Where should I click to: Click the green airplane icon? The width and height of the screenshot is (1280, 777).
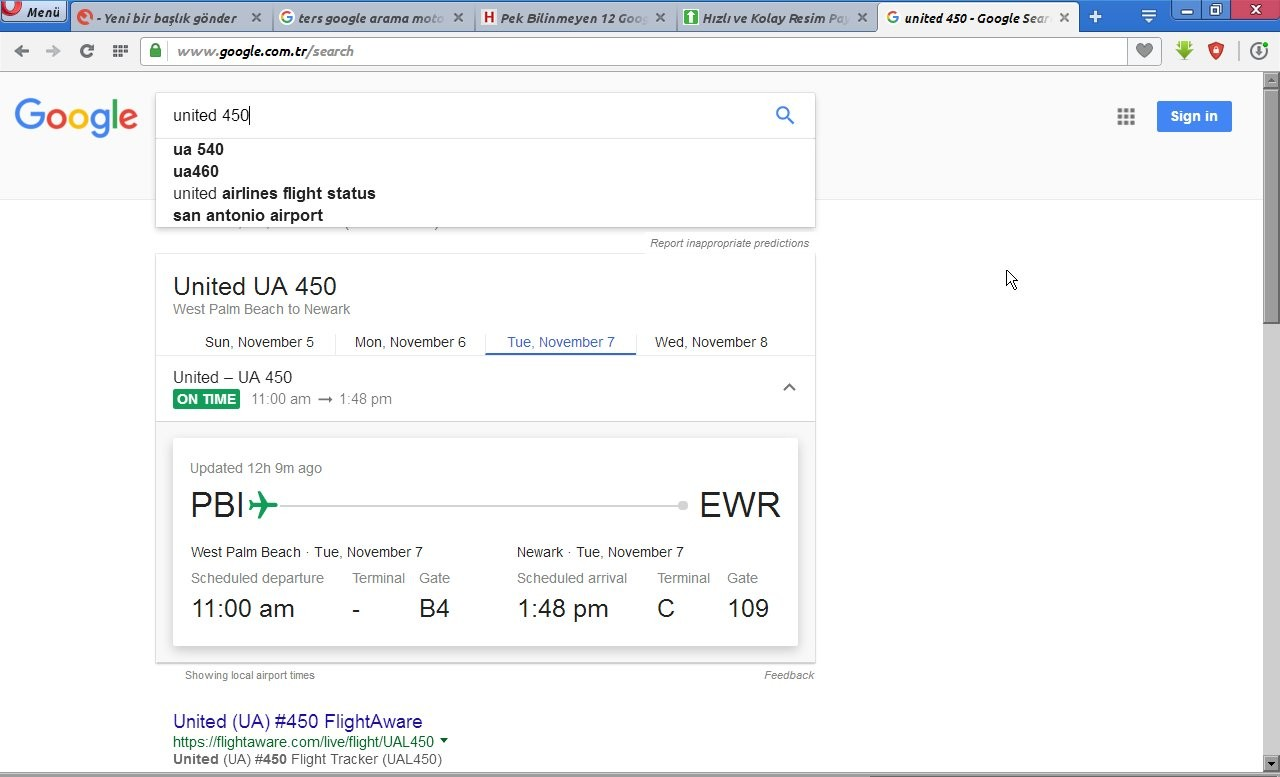pyautogui.click(x=263, y=505)
